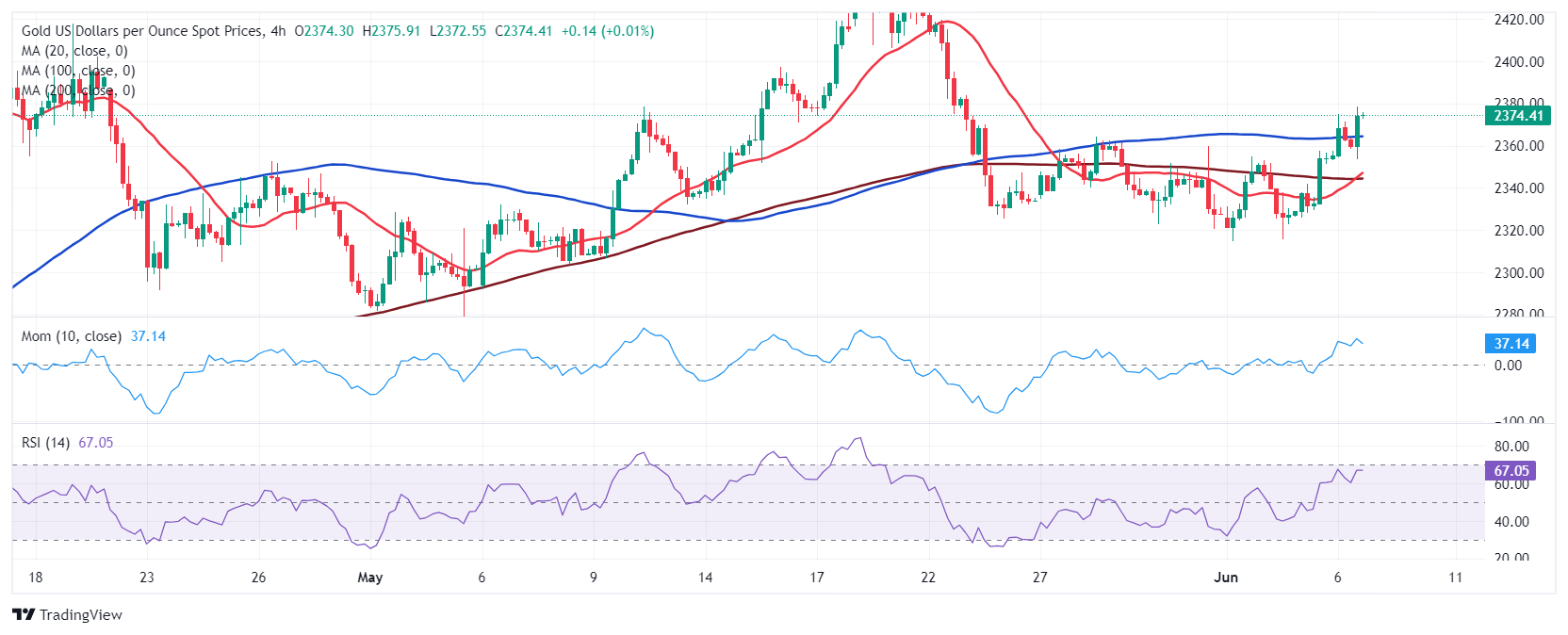
Task: Select the MA (200, close, 0) legend
Action: click(78, 90)
